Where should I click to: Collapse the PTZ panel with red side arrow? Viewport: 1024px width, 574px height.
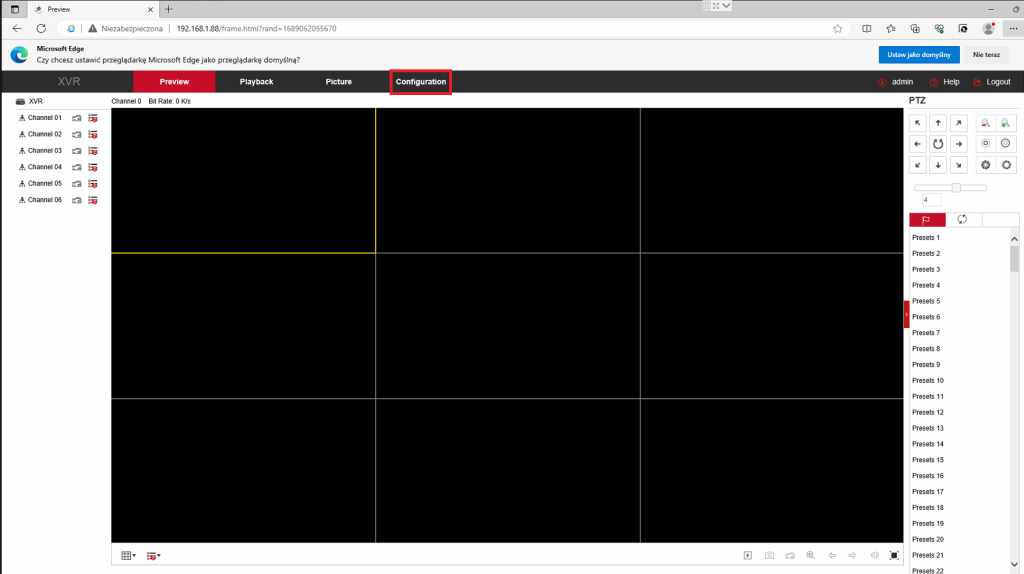pyautogui.click(x=906, y=314)
